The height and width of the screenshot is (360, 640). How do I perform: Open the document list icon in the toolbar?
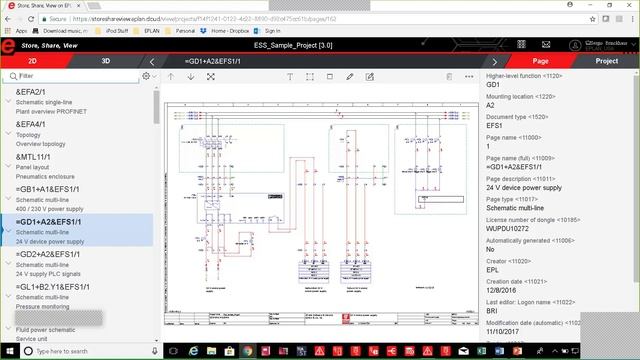(449, 76)
